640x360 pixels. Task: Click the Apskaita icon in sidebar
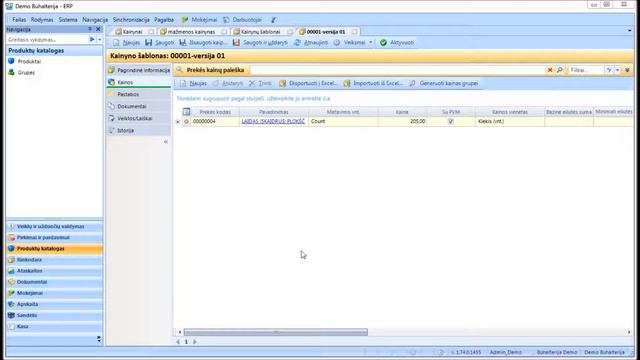coord(11,304)
